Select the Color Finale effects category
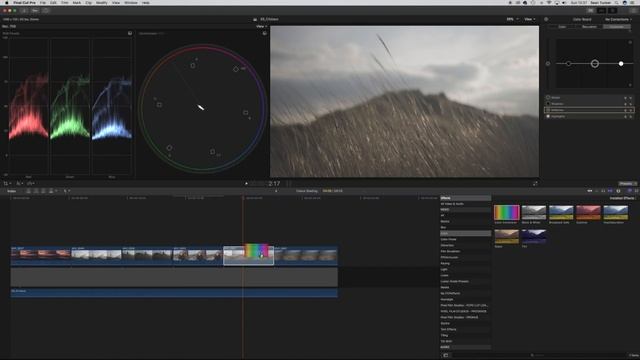The width and height of the screenshot is (640, 360). (x=465, y=239)
